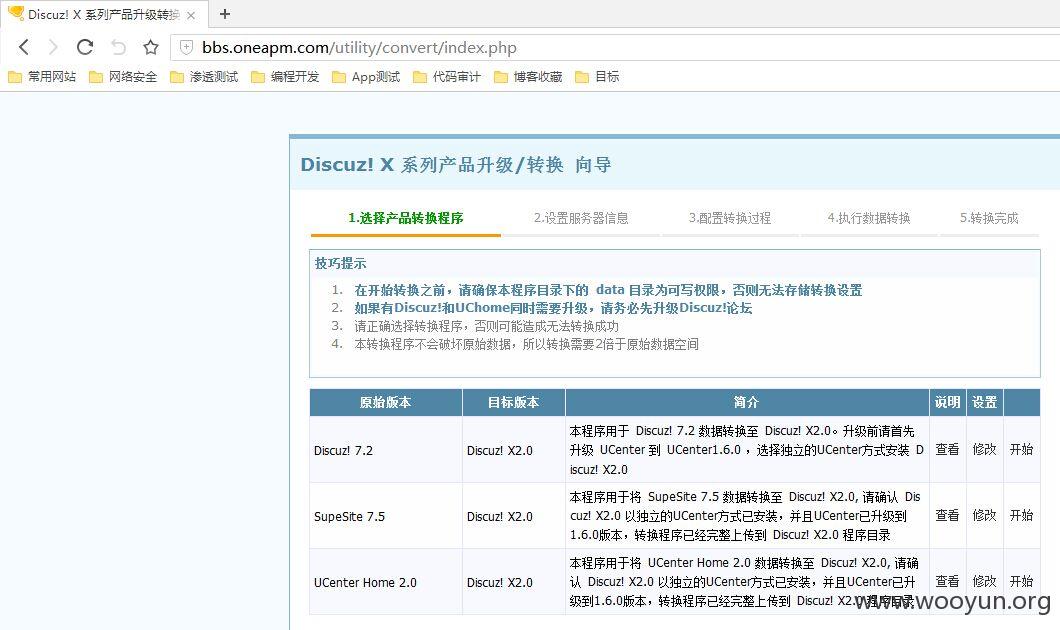Click tip 4 about 2倍 data space

(x=527, y=345)
